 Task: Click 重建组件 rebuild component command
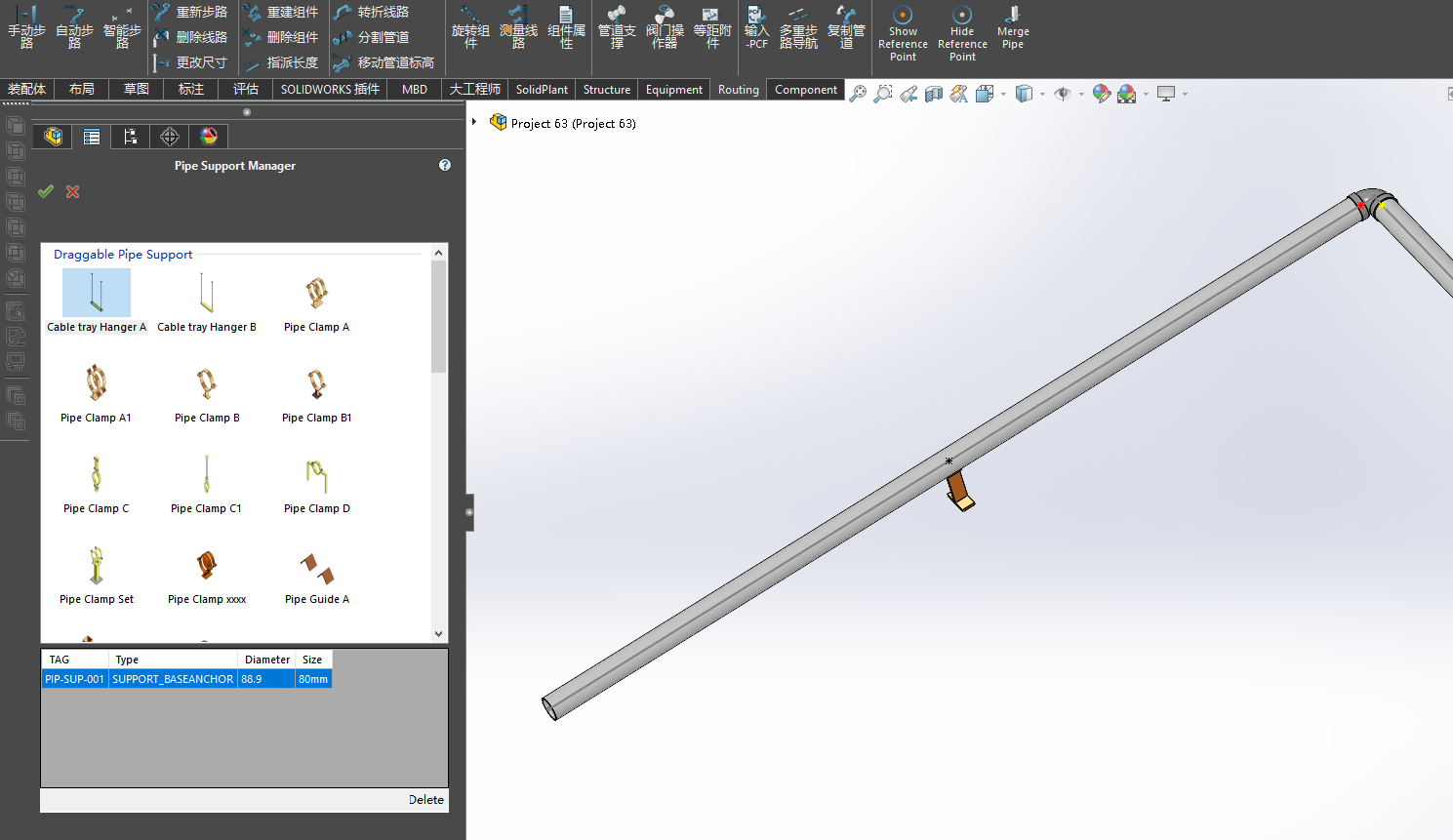(x=281, y=12)
